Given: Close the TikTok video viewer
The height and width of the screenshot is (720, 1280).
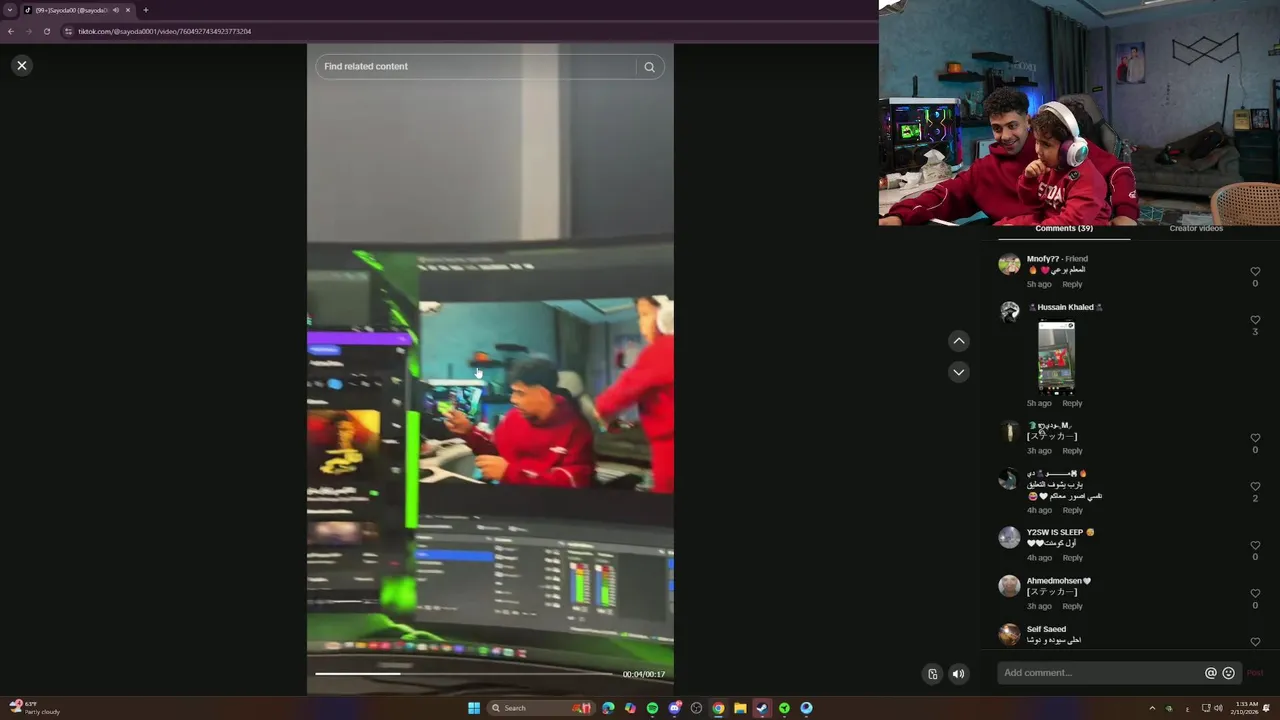Looking at the screenshot, I should [x=22, y=65].
